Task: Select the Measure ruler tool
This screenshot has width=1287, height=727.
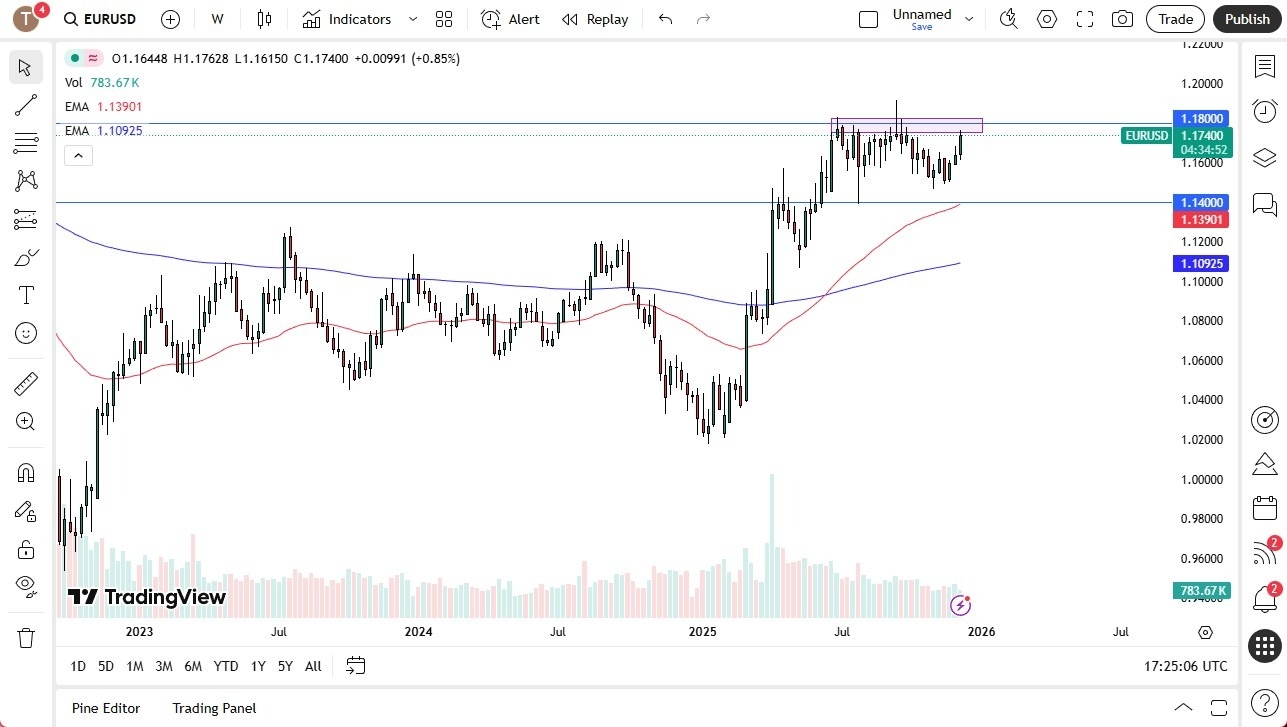Action: [25, 383]
